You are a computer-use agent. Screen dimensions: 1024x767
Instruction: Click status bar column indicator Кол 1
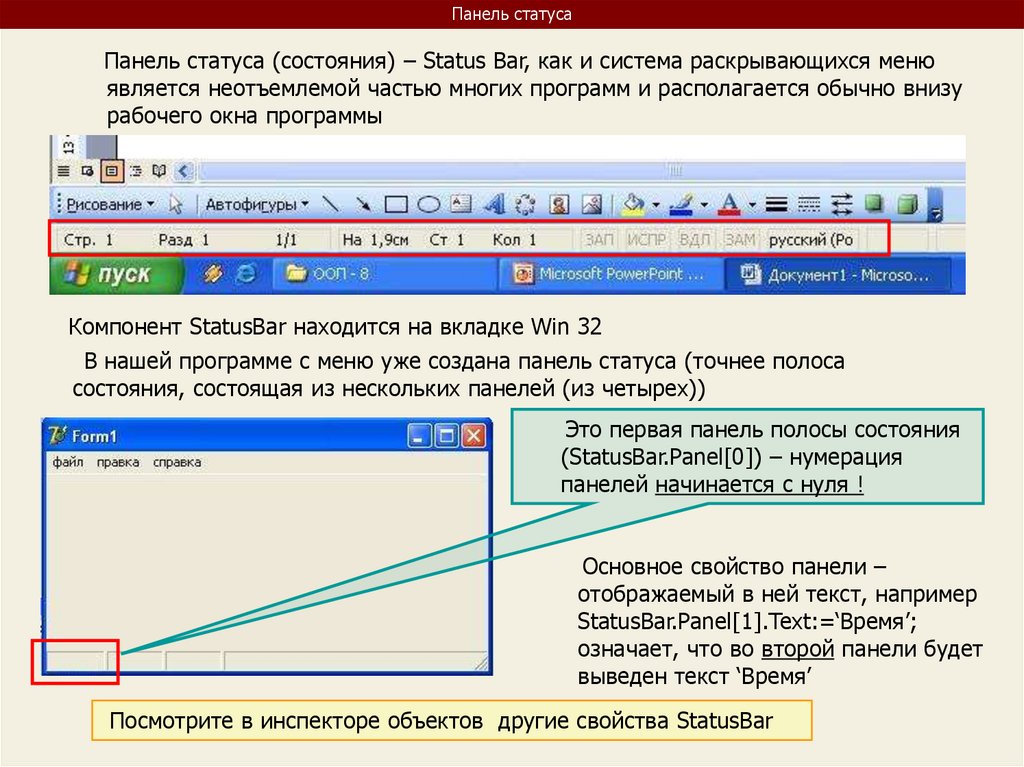(514, 240)
